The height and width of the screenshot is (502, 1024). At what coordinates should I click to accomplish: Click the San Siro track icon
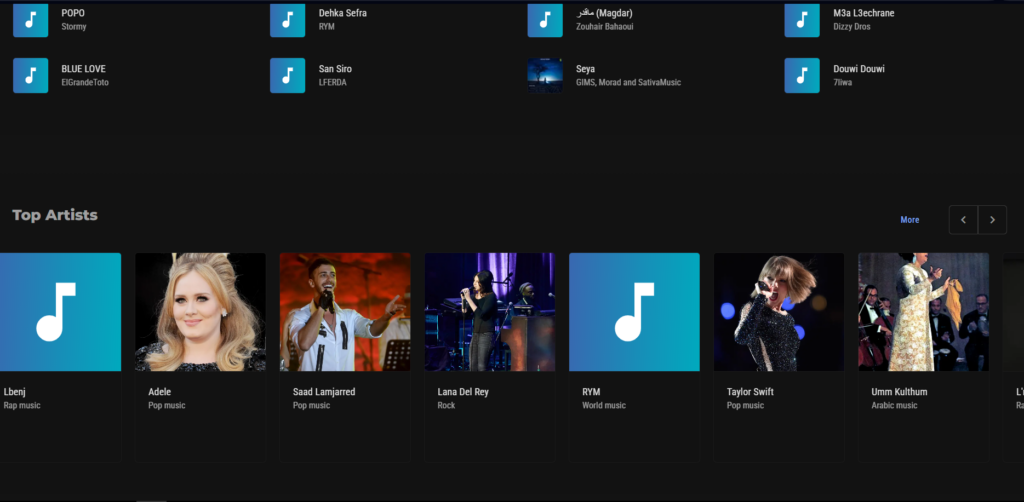[x=287, y=75]
